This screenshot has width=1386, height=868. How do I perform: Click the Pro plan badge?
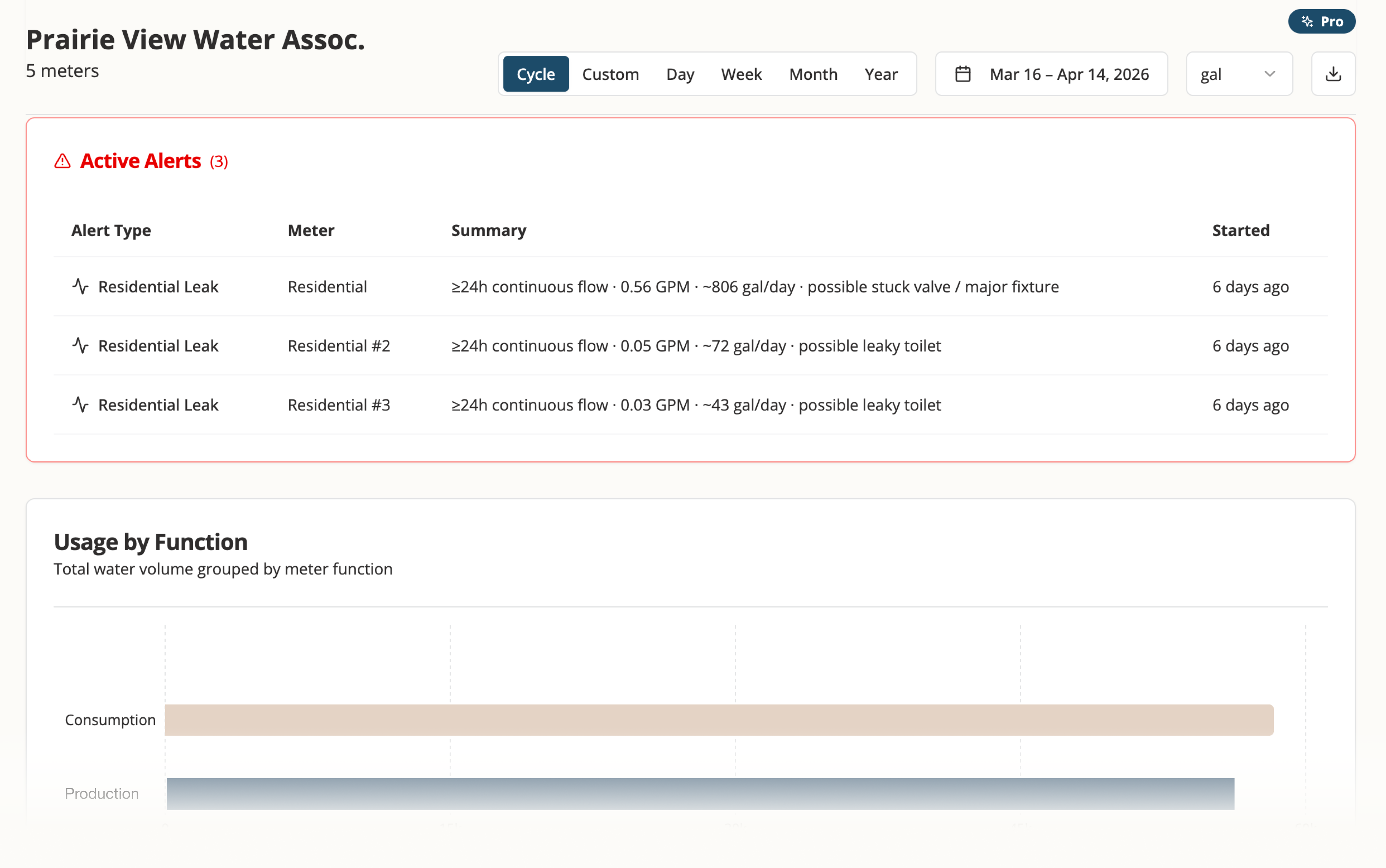pos(1321,22)
